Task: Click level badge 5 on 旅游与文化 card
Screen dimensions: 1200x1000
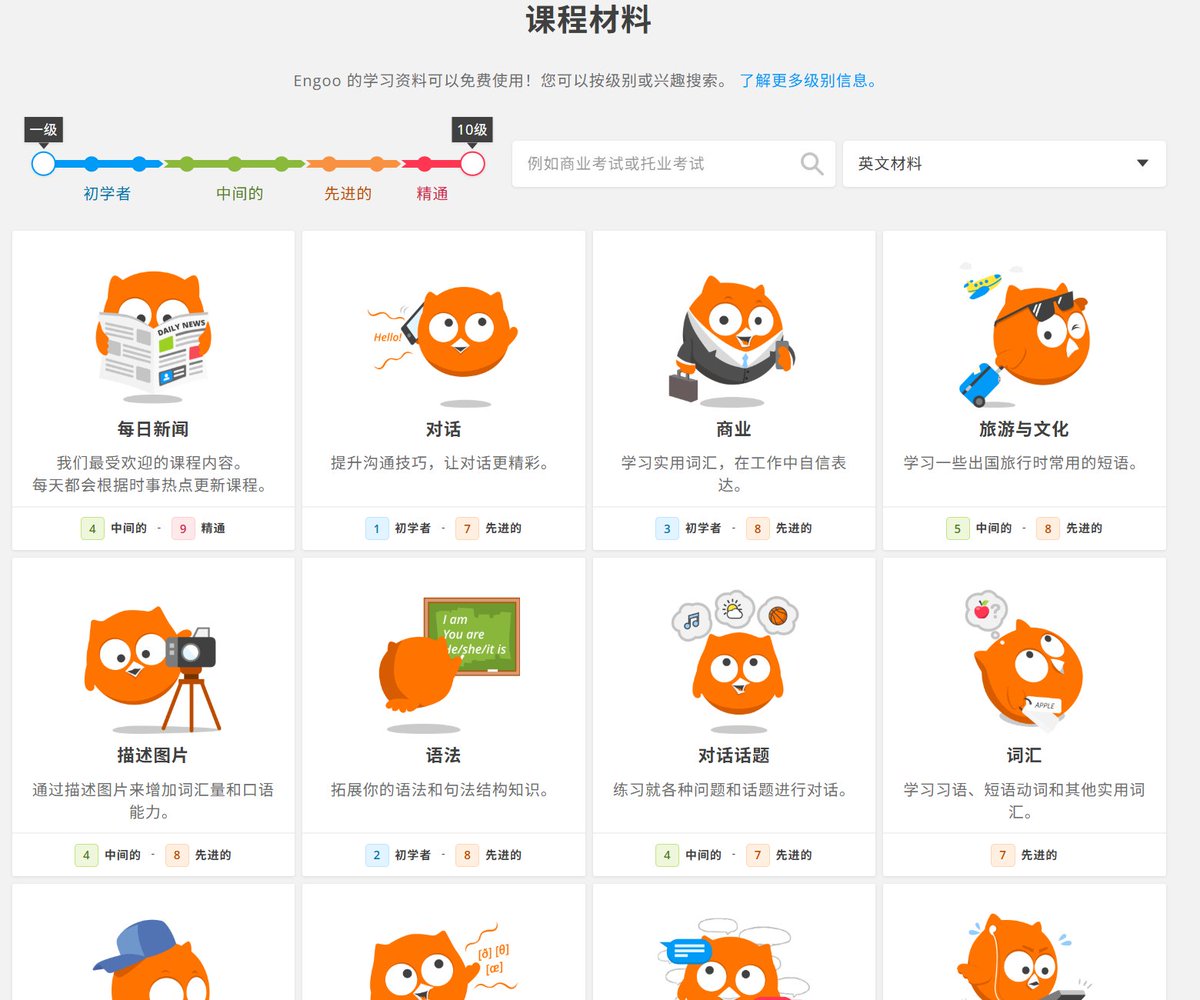Action: pyautogui.click(x=958, y=528)
